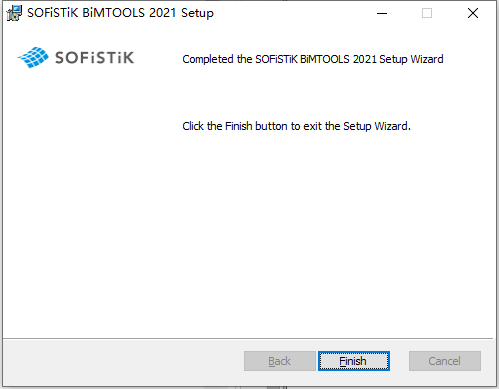Click the word "Wizard" at the heading's end

click(x=427, y=59)
